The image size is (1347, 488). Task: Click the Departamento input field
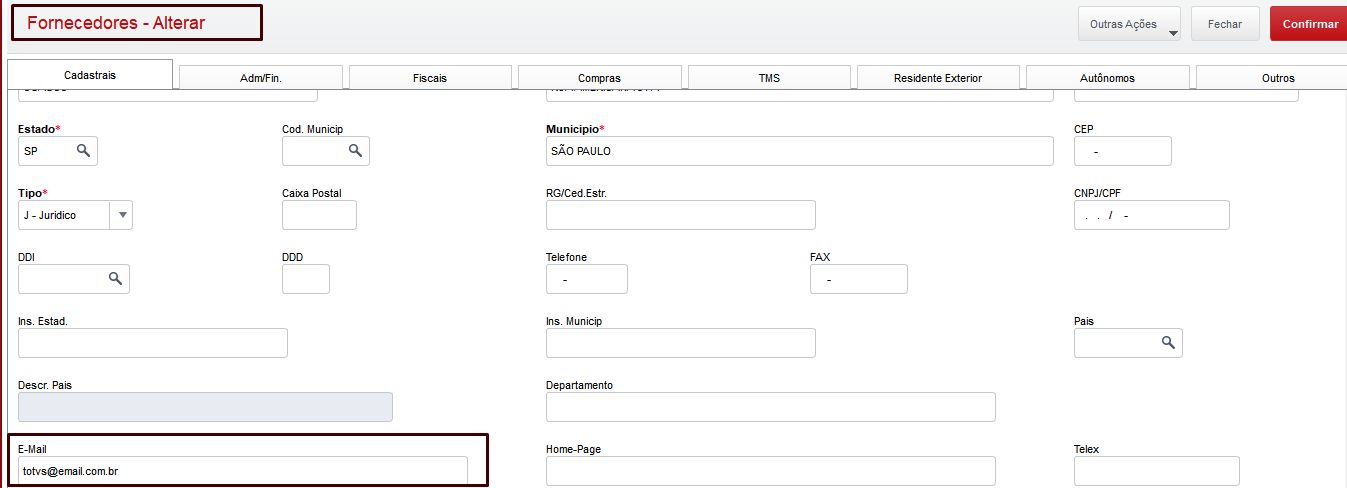(771, 407)
